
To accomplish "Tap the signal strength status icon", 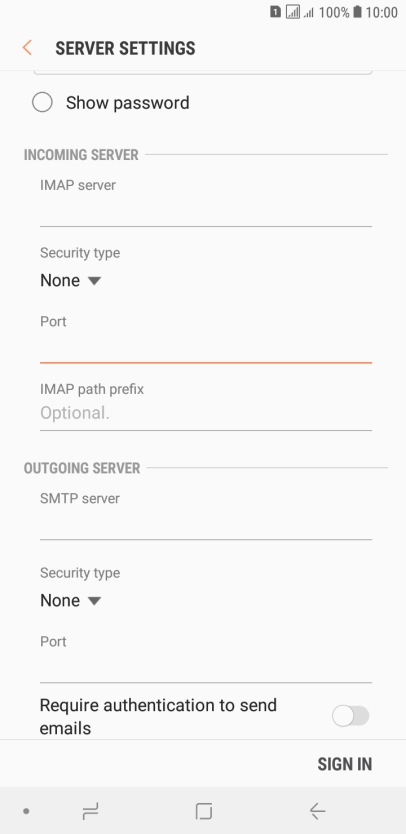I will 309,12.
